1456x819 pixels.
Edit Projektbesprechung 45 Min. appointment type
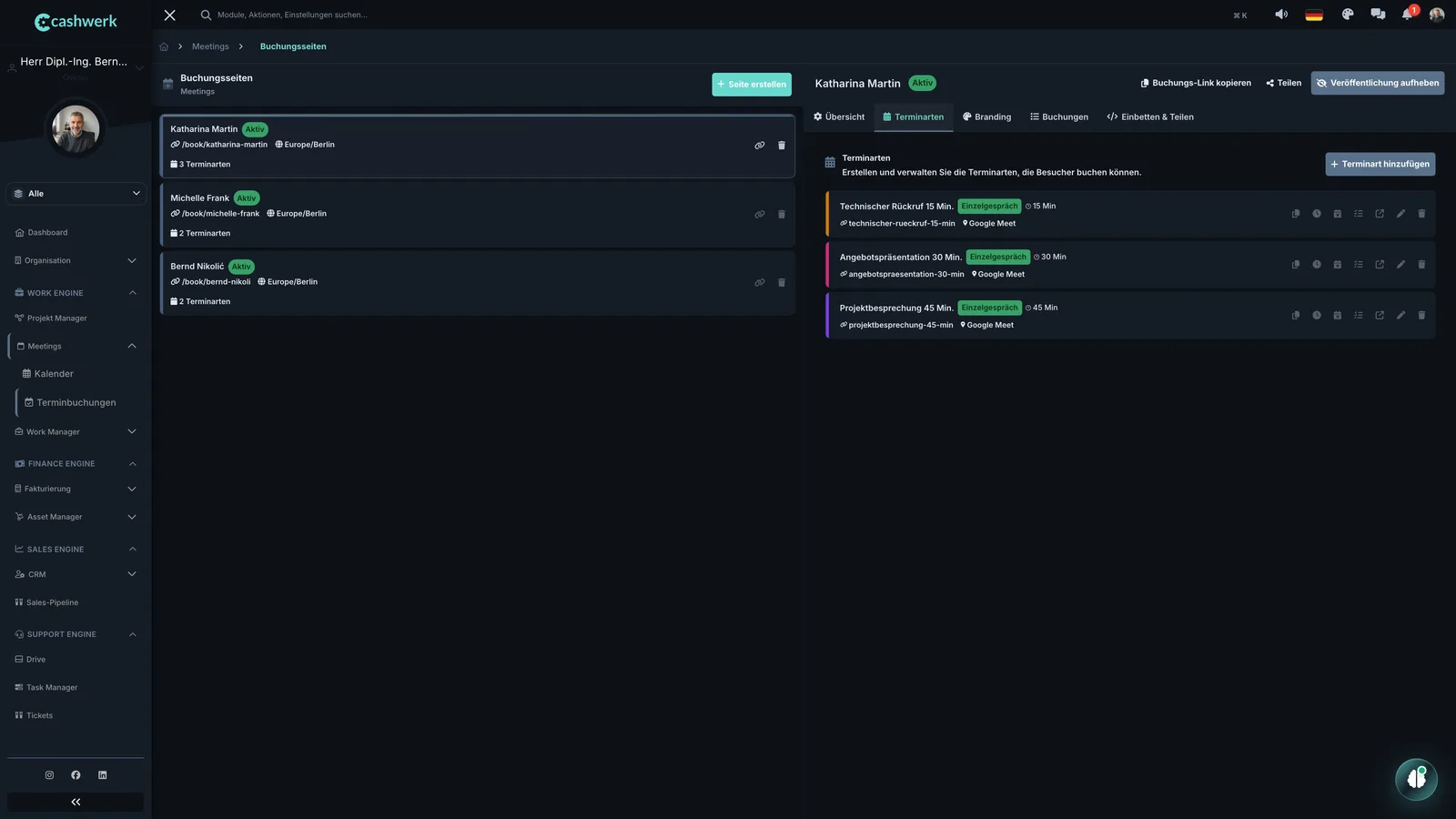pyautogui.click(x=1400, y=316)
